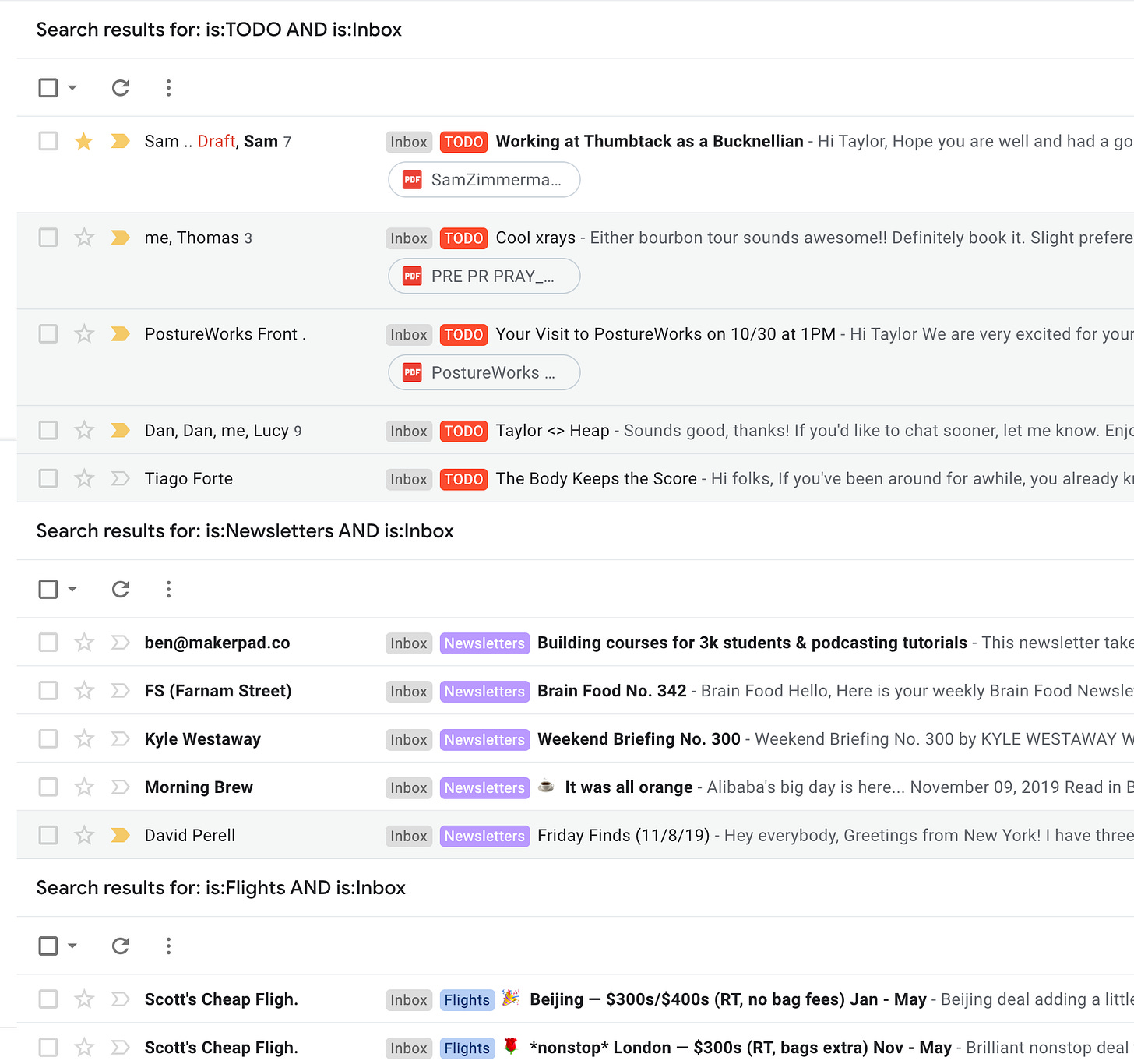Tick the checkbox for Taylor <> Heap email
Viewport: 1134px width, 1064px height.
[48, 431]
